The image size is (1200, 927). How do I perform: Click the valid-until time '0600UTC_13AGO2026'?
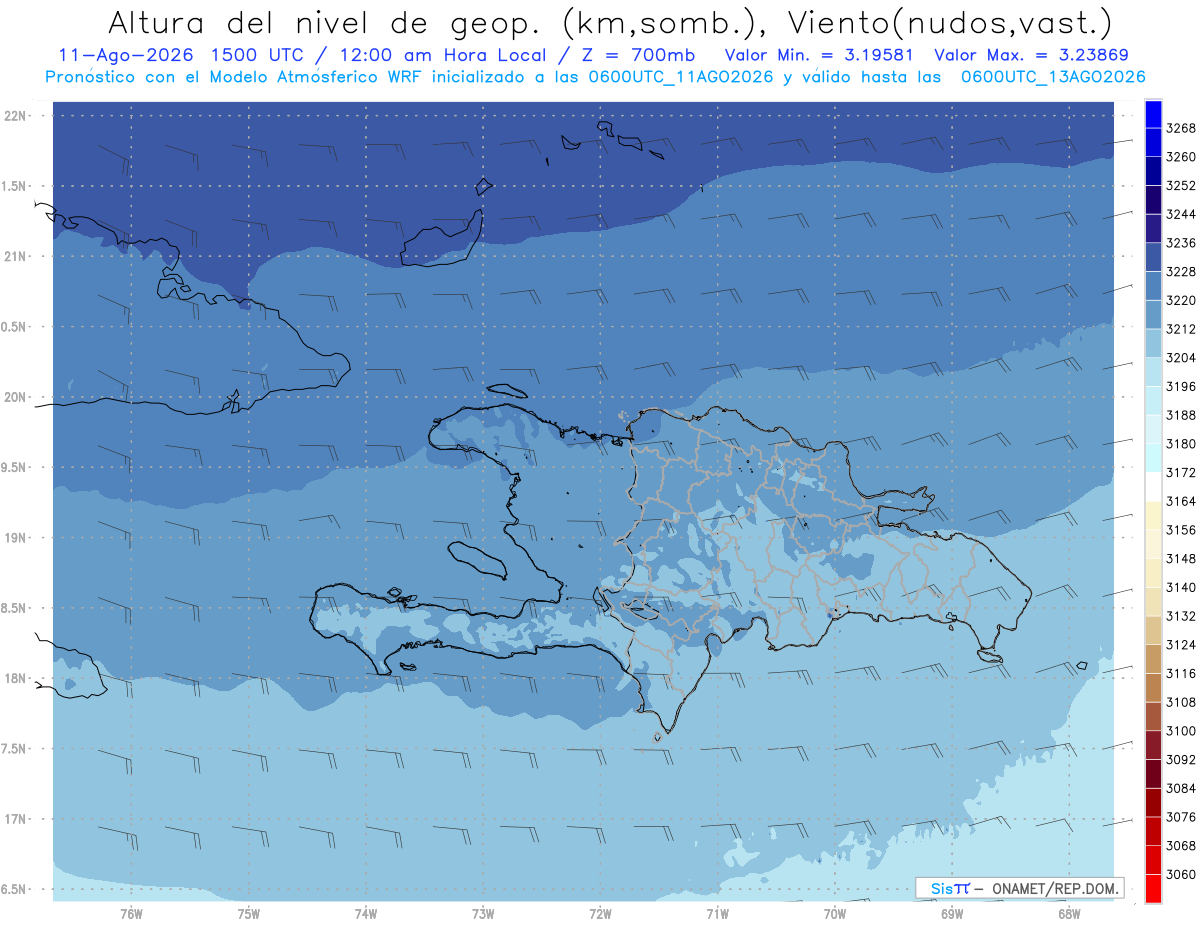pyautogui.click(x=1053, y=77)
